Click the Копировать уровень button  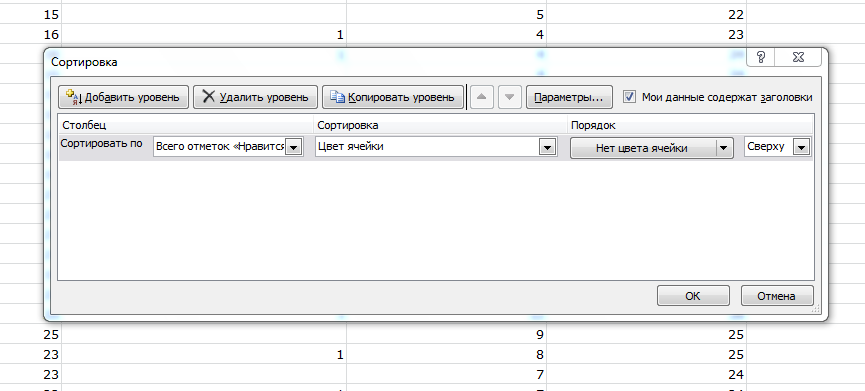[393, 97]
